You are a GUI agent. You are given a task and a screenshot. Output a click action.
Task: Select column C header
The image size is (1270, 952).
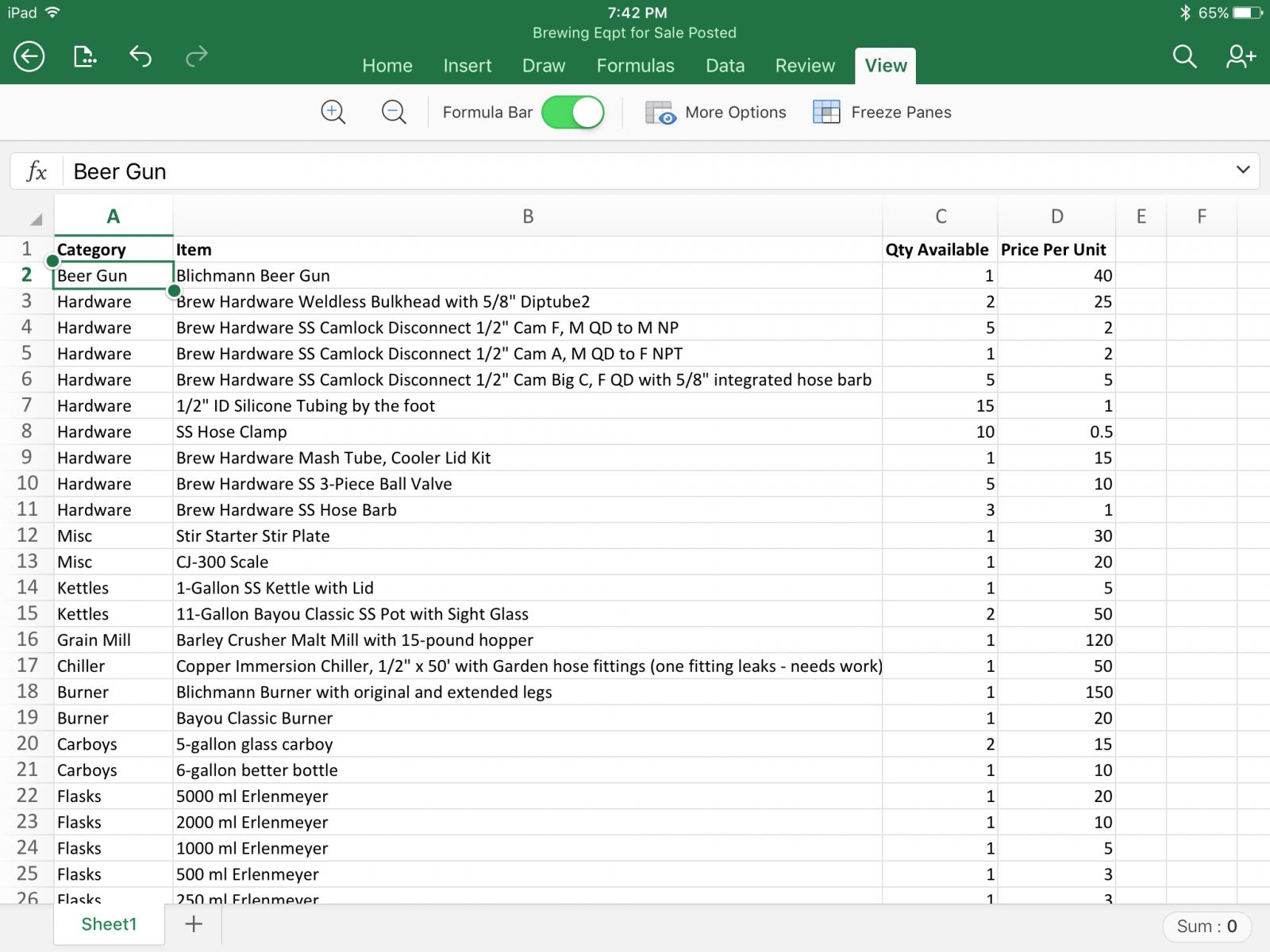click(x=941, y=217)
